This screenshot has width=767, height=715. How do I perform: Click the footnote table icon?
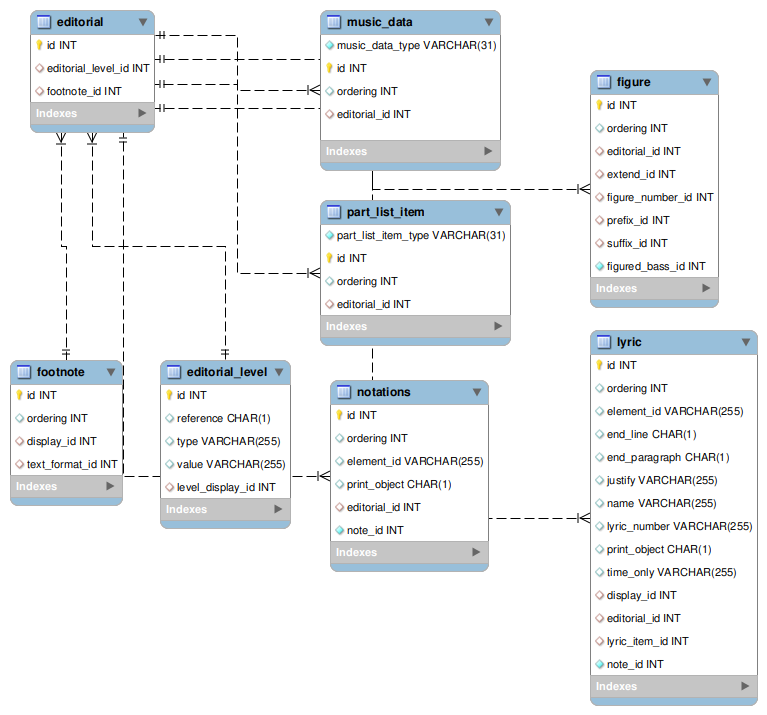point(23,372)
